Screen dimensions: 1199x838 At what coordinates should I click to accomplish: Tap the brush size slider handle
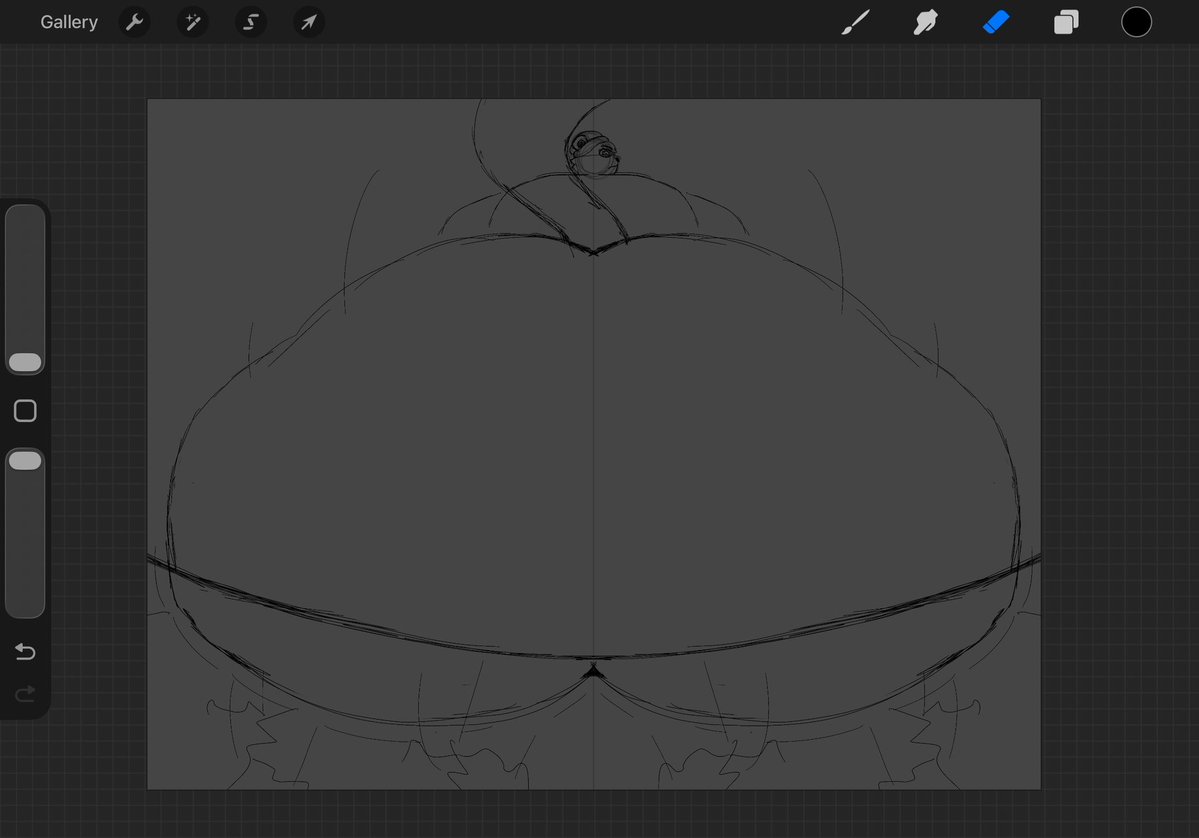[25, 362]
